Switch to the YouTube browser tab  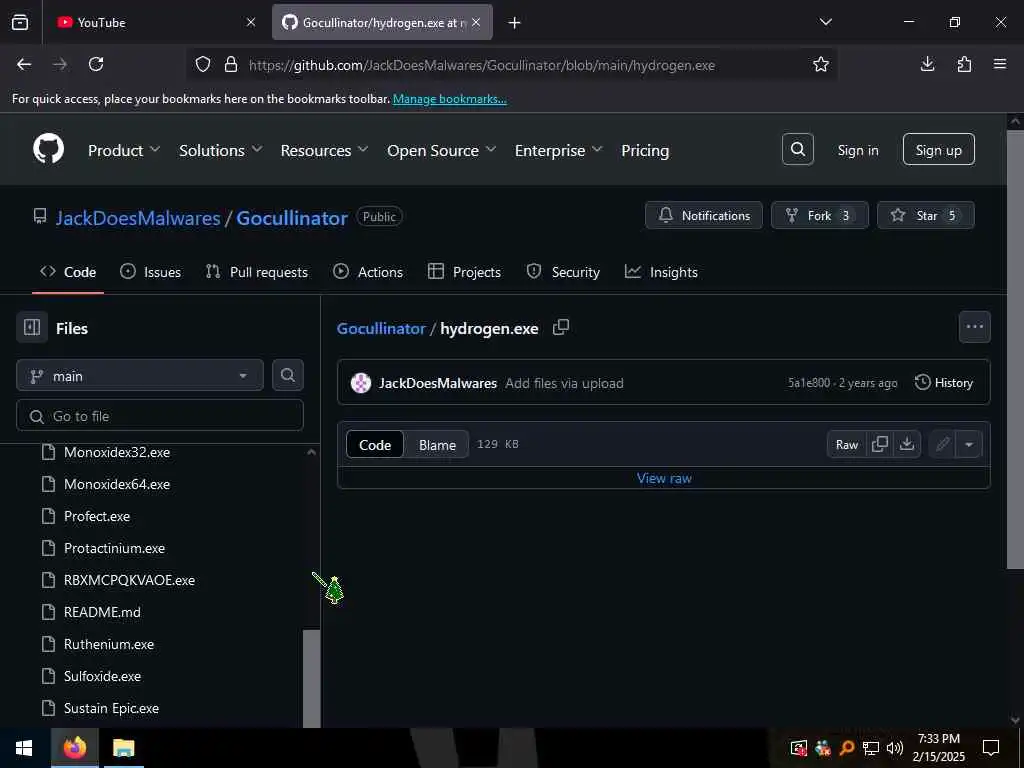point(155,22)
